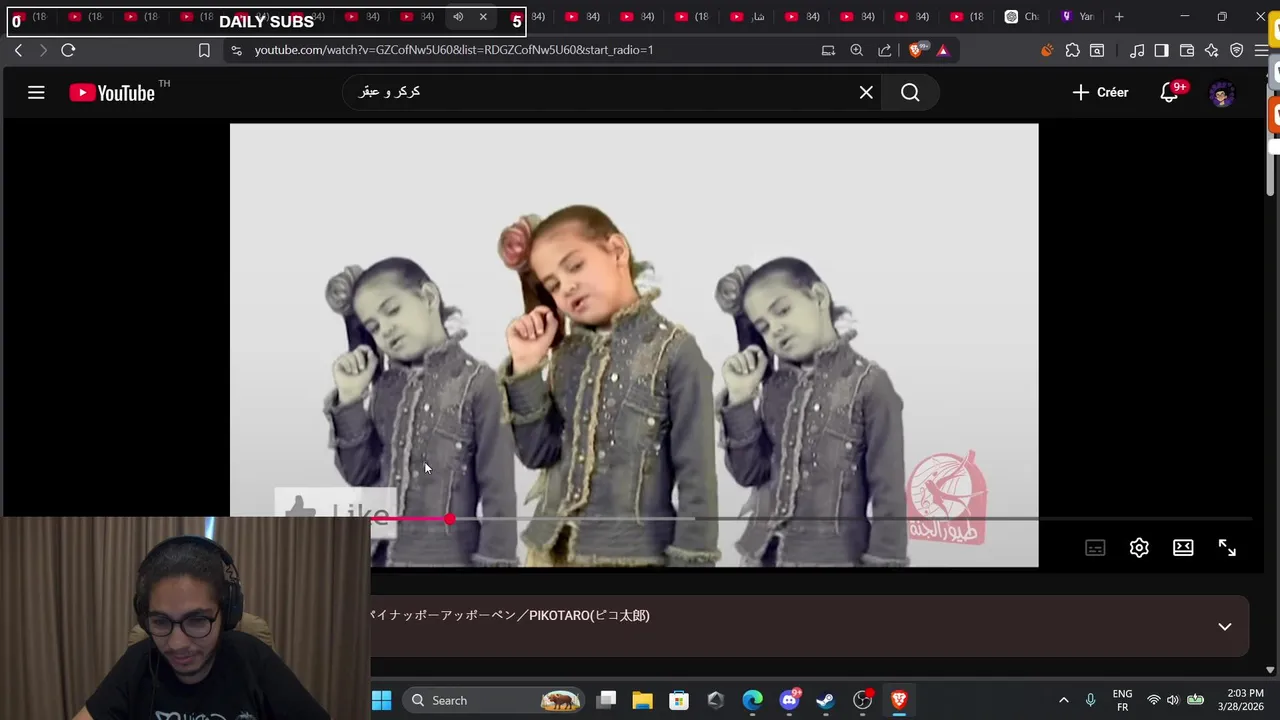The image size is (1280, 720).
Task: Run the YouTube magnifier search button
Action: (910, 92)
